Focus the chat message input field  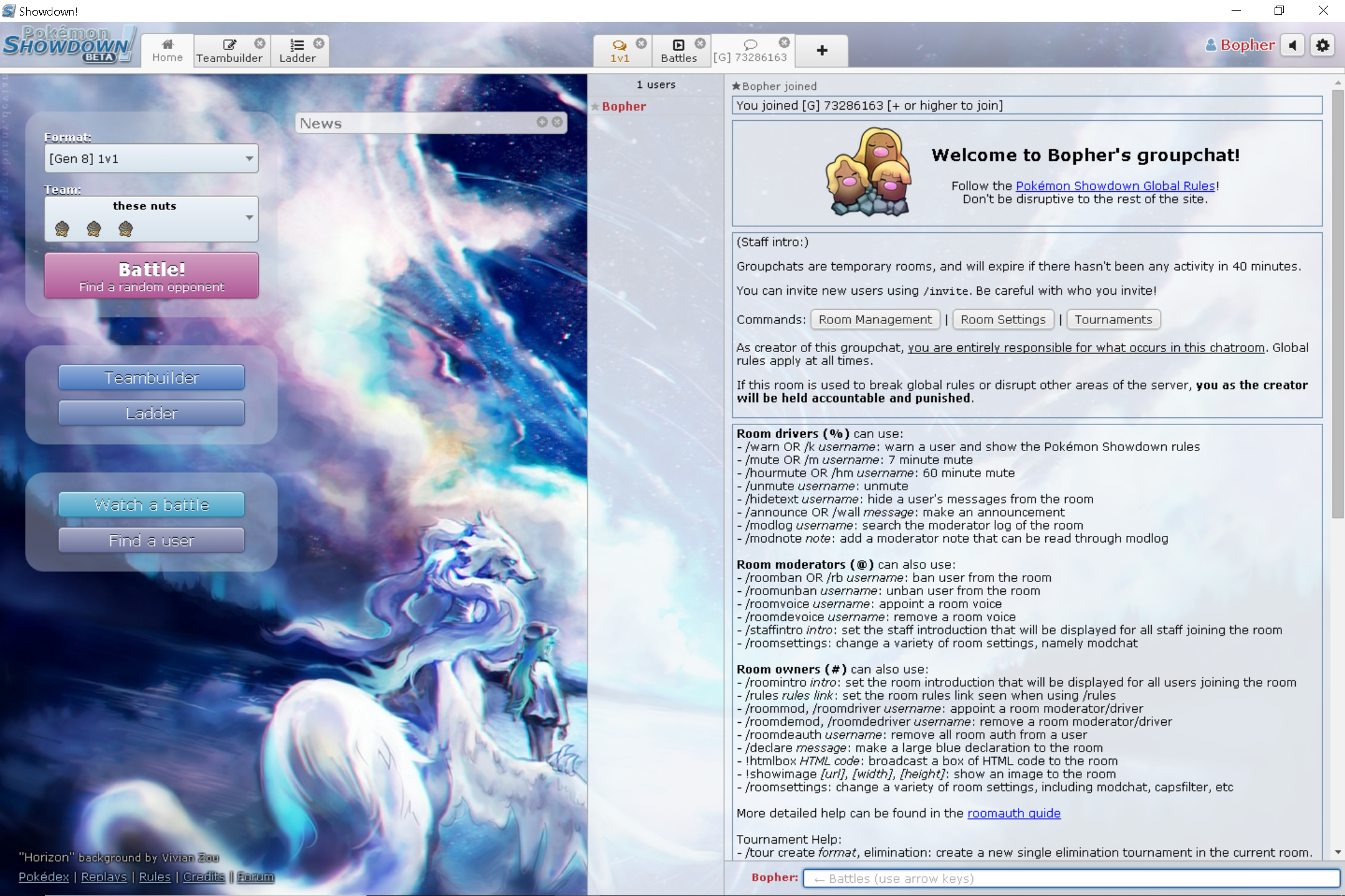(1070, 879)
